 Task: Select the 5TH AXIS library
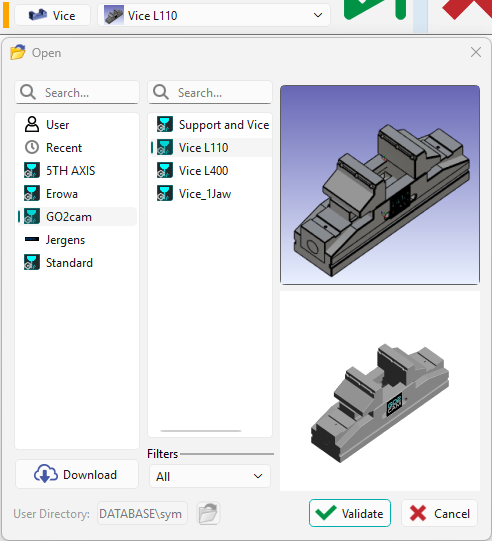(x=77, y=170)
